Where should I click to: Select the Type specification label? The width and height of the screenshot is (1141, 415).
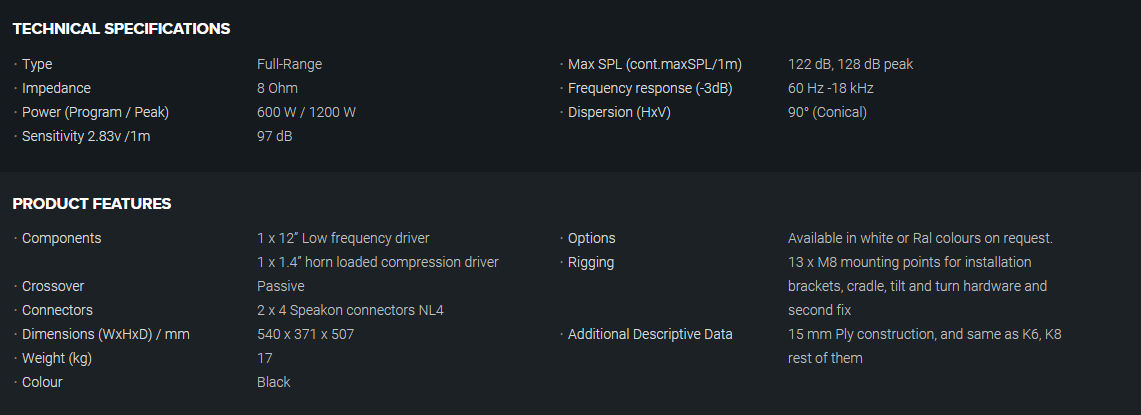[x=37, y=64]
